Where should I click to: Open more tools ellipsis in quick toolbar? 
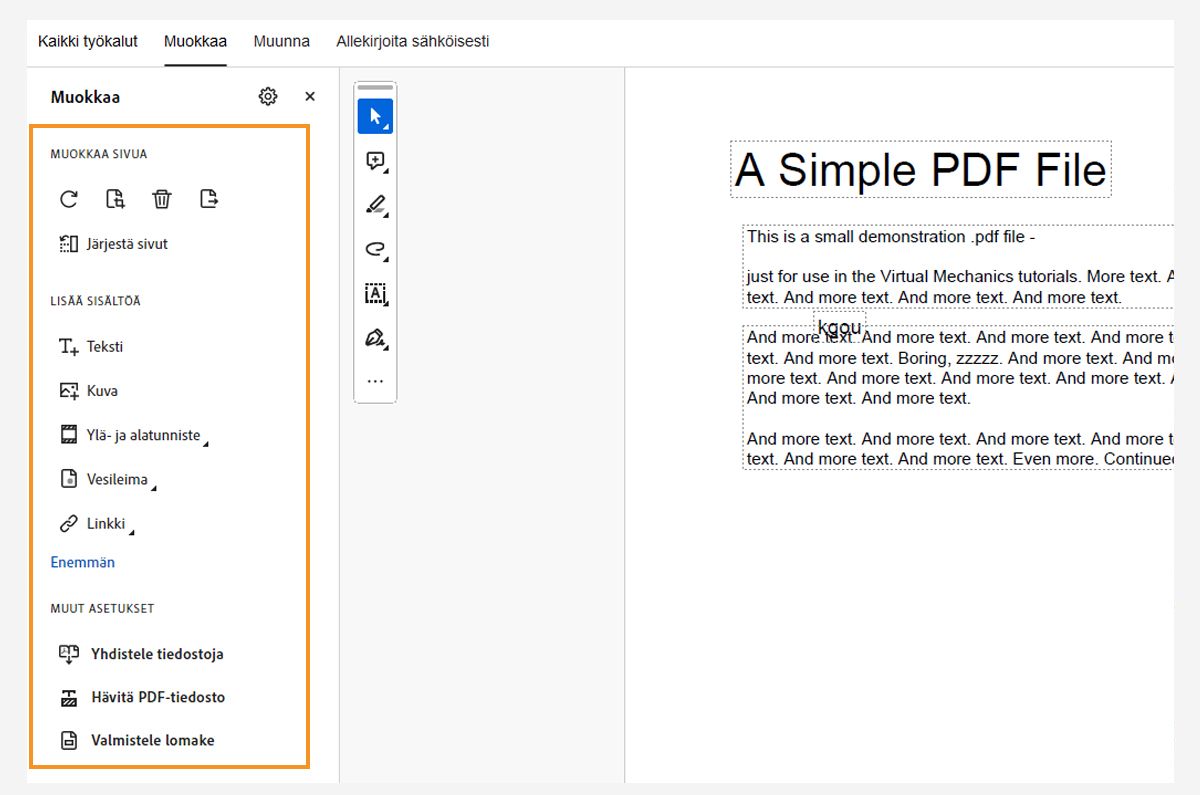375,381
